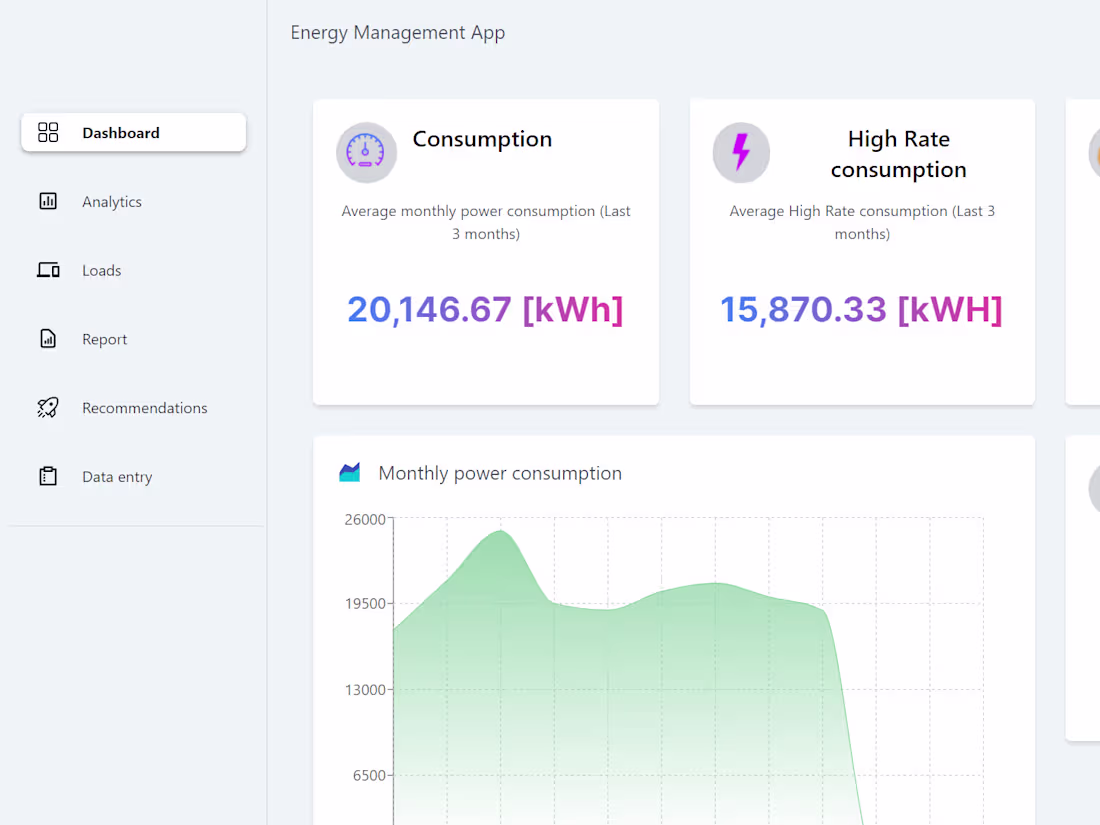Navigate to the Report page
The height and width of the screenshot is (825, 1100).
tap(105, 339)
